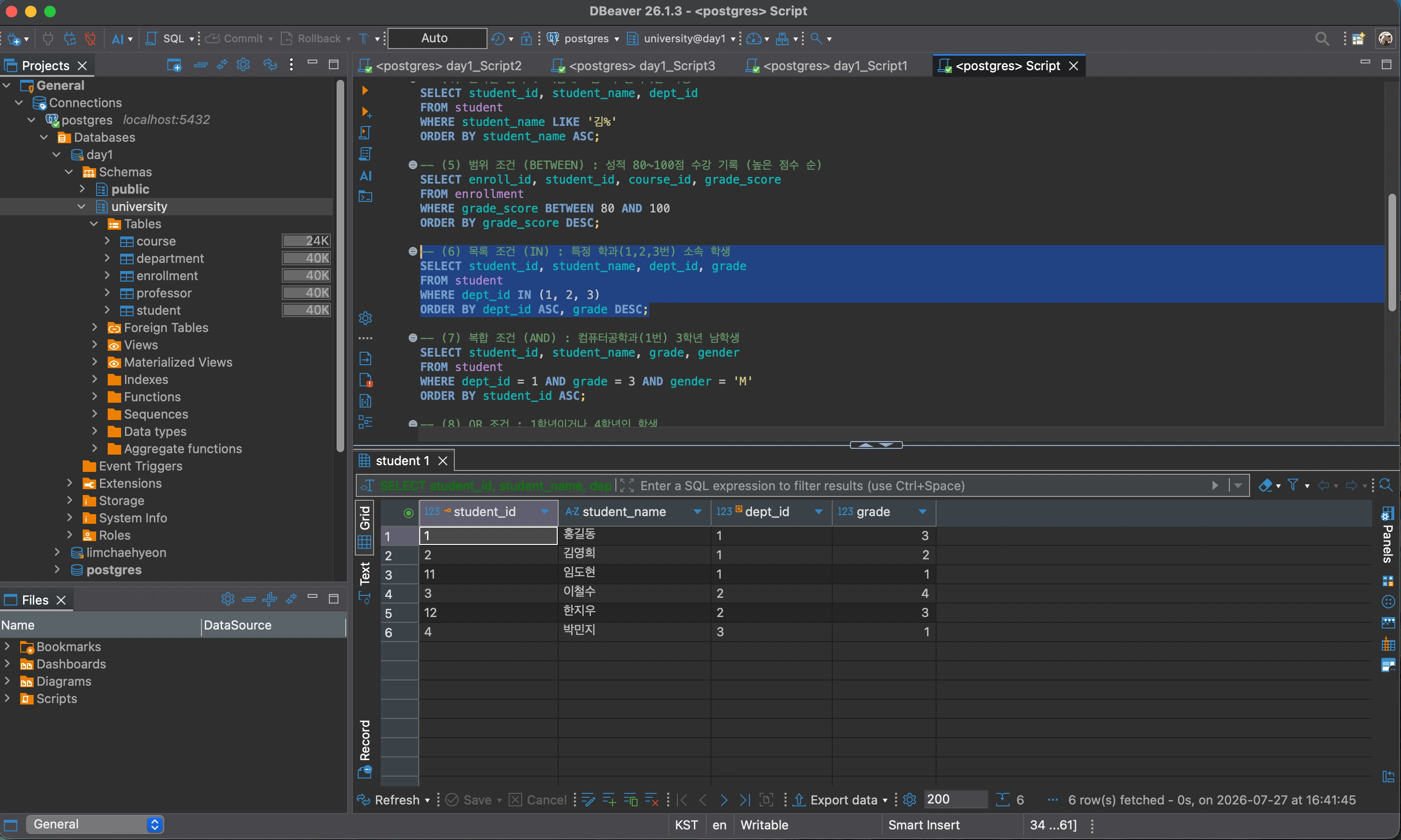Expand the limchaehyeon database node

coord(57,552)
